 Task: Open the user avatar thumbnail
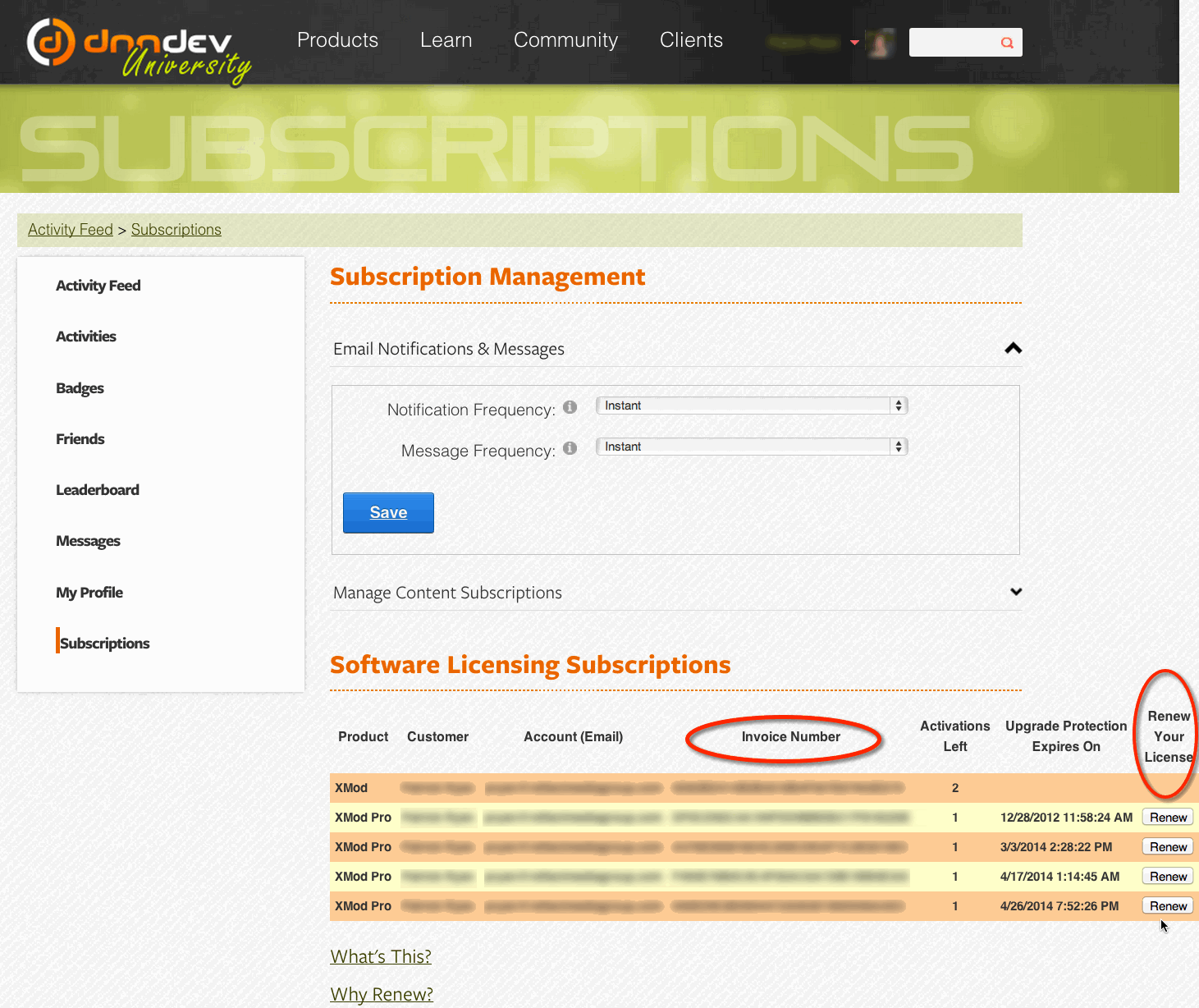(880, 43)
